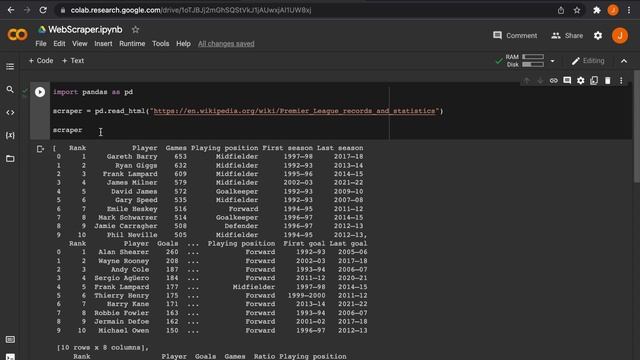640x360 pixels.
Task: Open the Colab logo home
Action: tap(18, 35)
